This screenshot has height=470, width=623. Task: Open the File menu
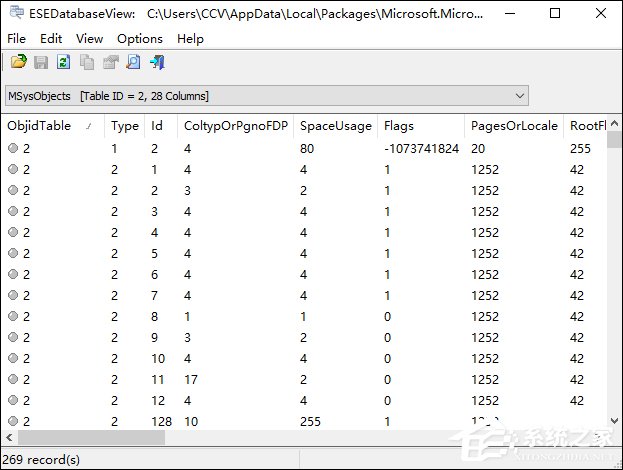[x=16, y=38]
